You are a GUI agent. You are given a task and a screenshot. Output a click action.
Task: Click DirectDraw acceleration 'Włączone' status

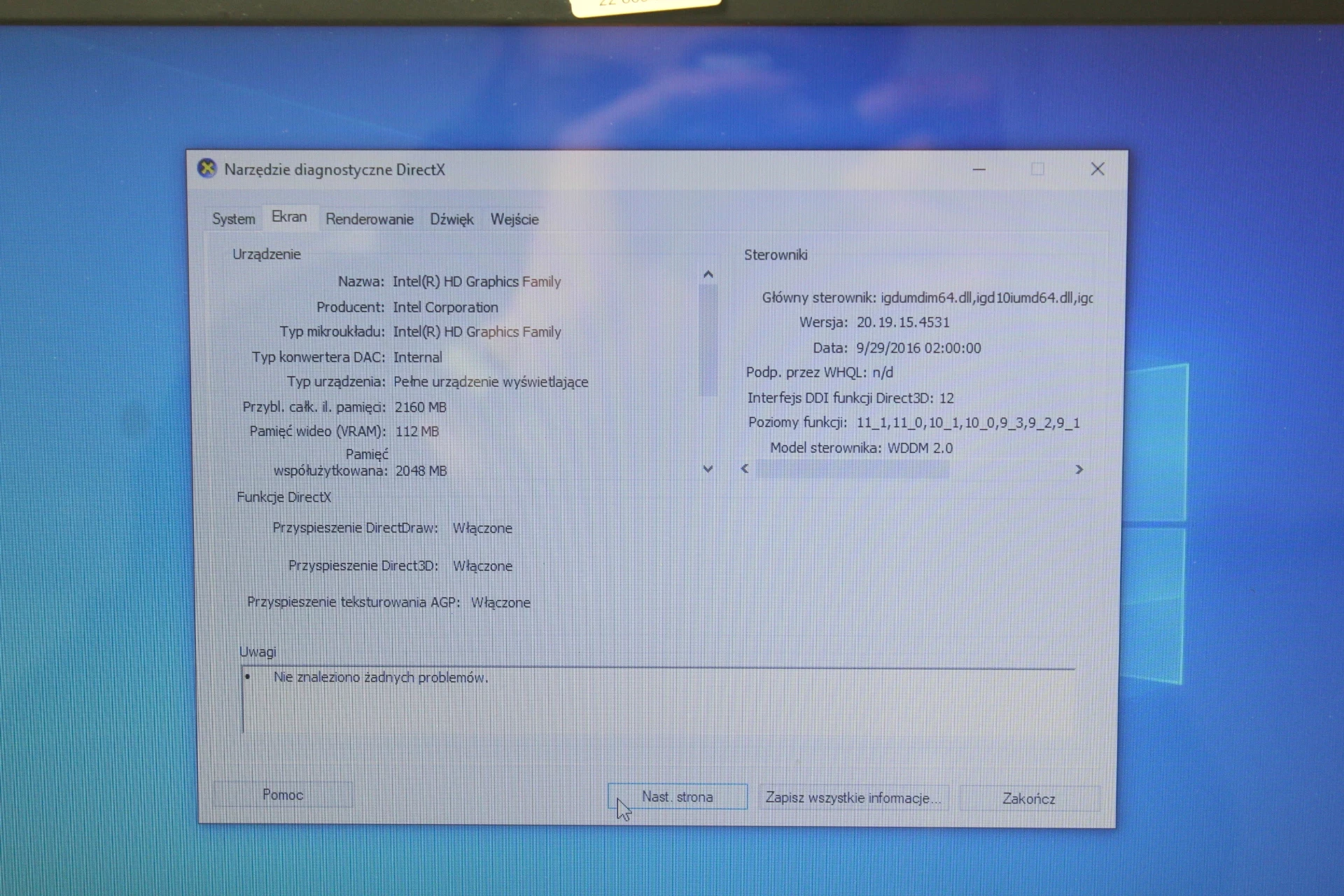point(482,528)
